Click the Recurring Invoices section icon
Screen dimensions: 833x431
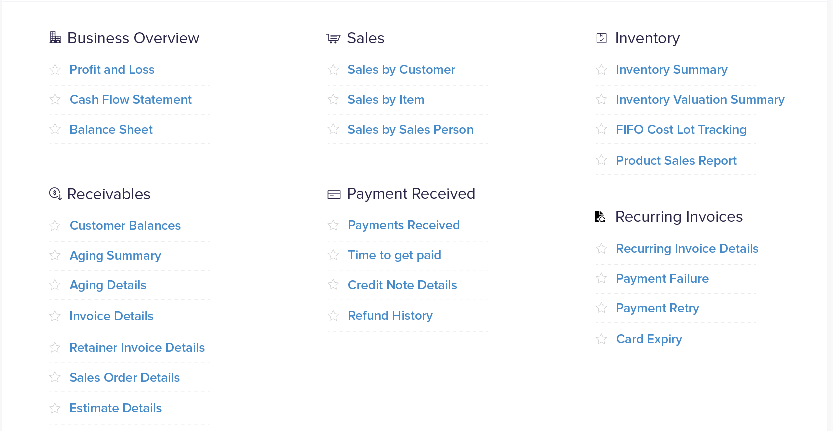point(600,217)
